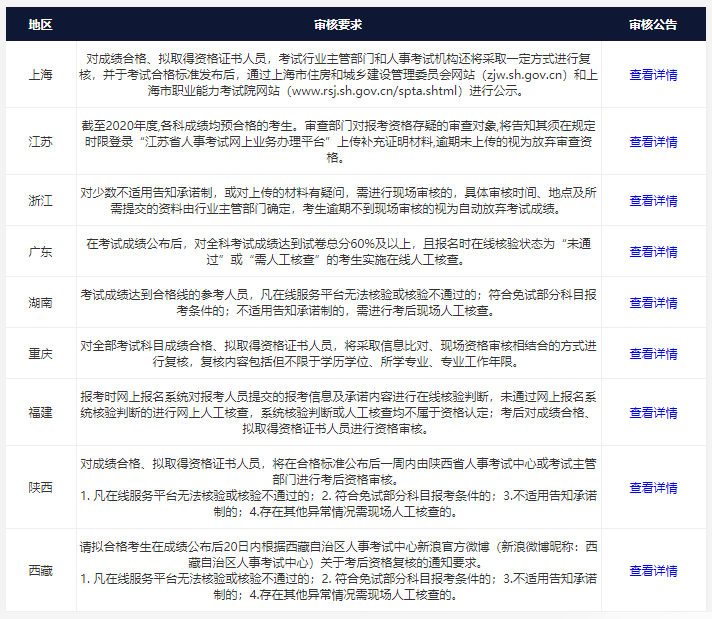Select the 江苏 region cell
Image resolution: width=712 pixels, height=619 pixels.
click(41, 142)
